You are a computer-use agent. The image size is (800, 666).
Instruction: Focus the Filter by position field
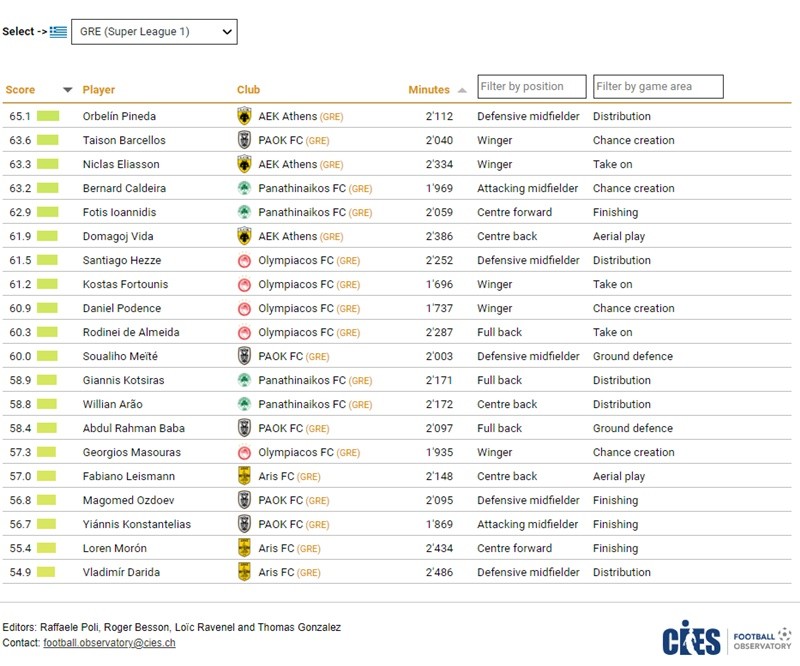(x=532, y=87)
